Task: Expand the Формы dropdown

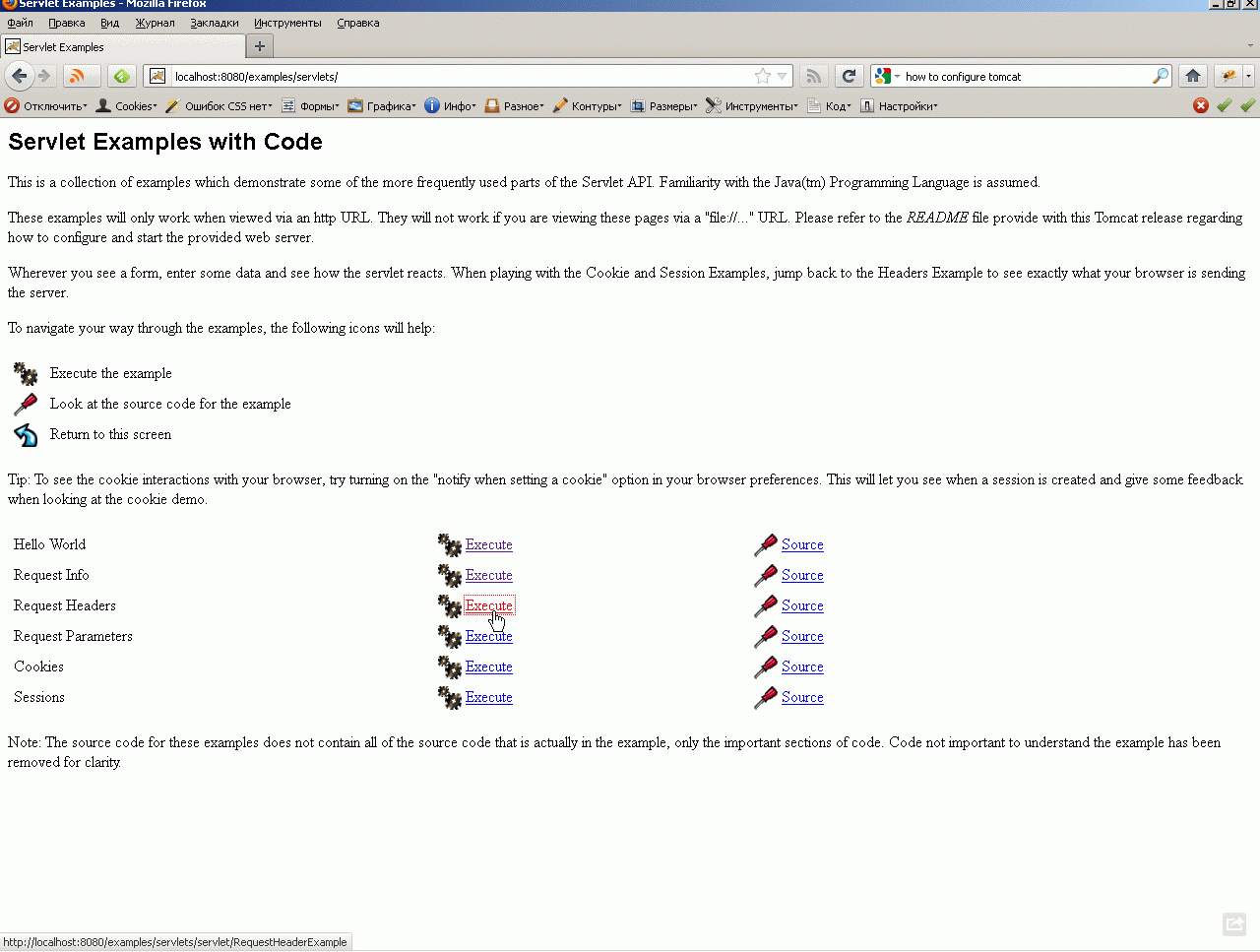Action: [310, 105]
